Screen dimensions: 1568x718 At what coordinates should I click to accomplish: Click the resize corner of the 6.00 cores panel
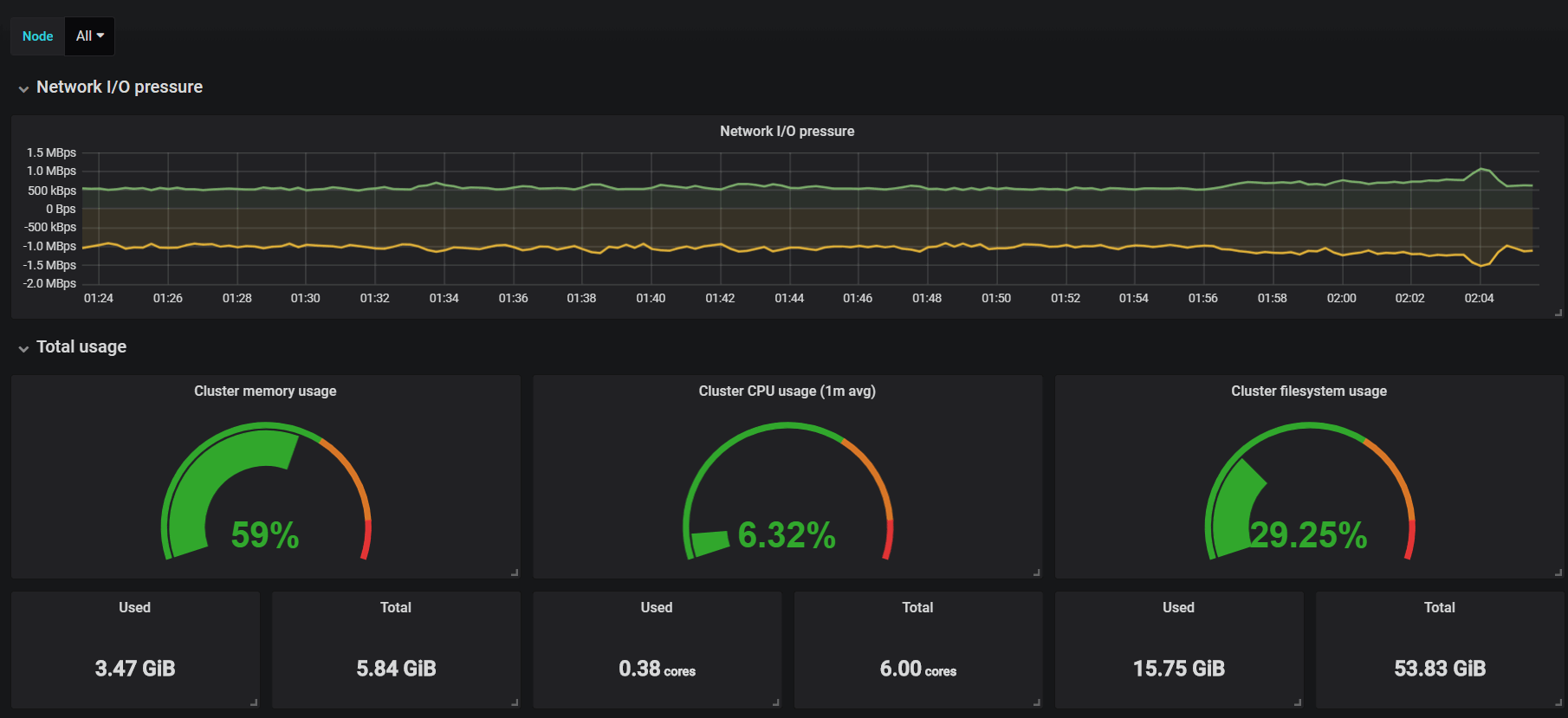tap(1036, 702)
